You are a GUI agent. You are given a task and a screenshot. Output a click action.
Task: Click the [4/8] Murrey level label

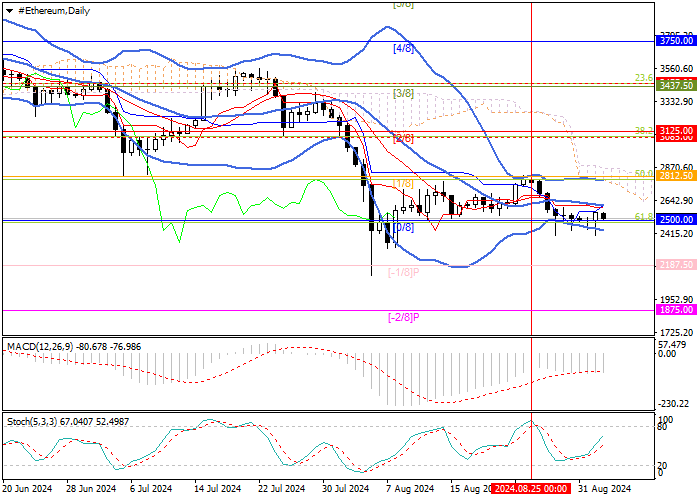[x=403, y=48]
